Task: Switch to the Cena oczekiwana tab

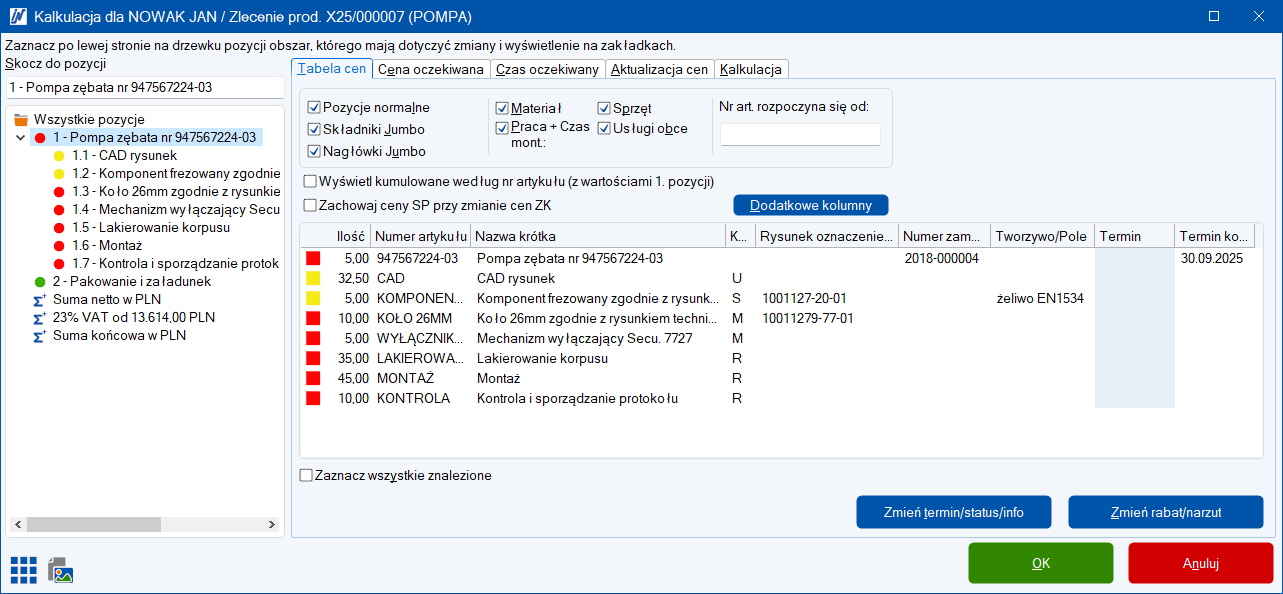Action: pos(431,69)
